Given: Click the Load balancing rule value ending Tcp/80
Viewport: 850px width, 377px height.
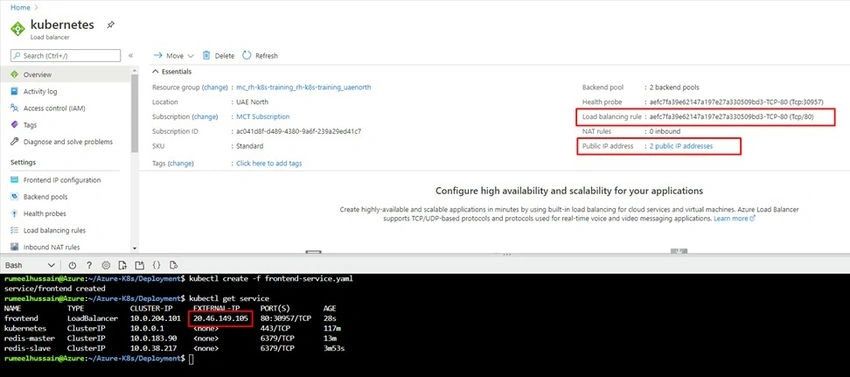Looking at the screenshot, I should coord(731,116).
